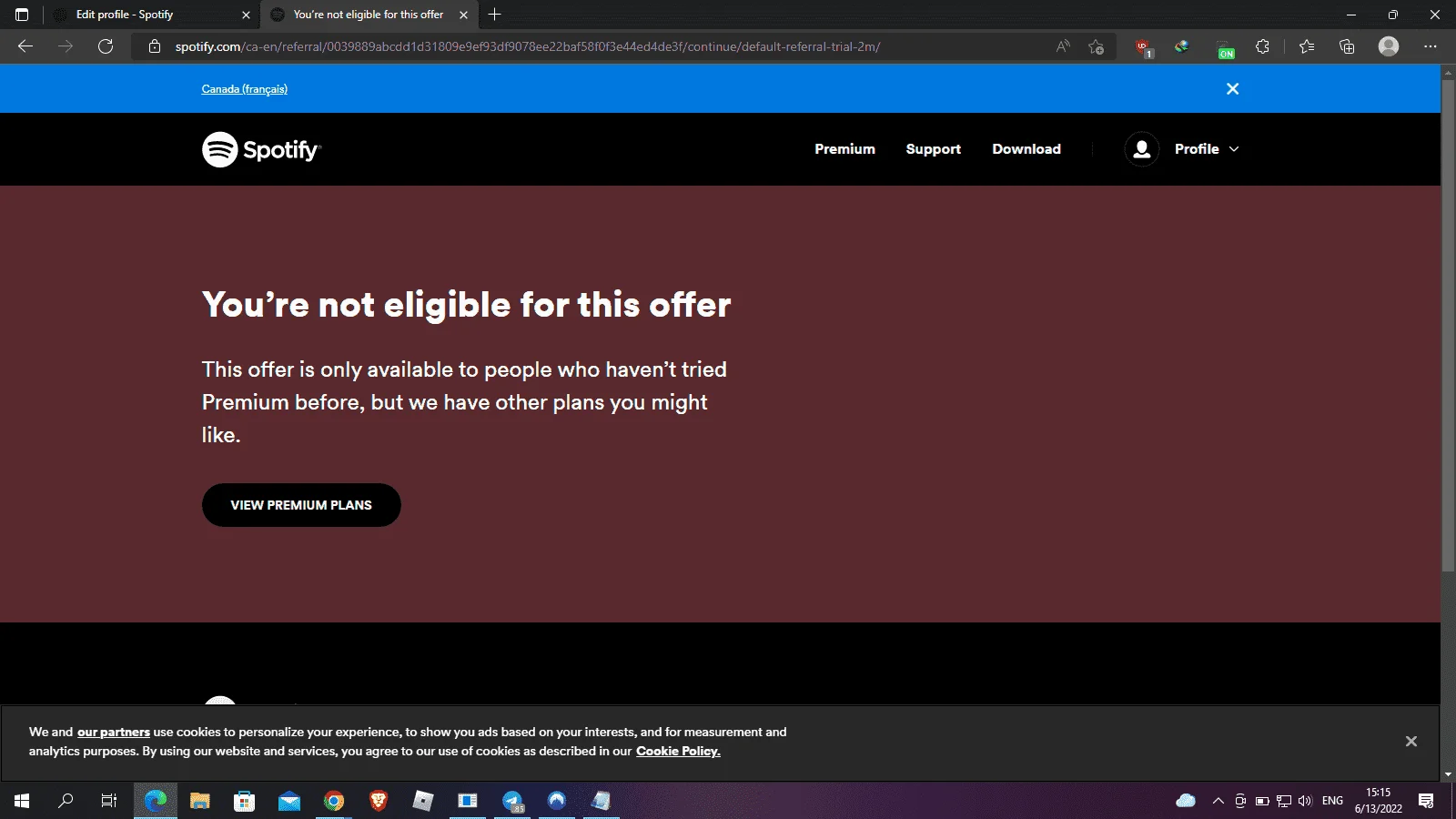The height and width of the screenshot is (819, 1456).
Task: Open the Internet Download Manager extension icon
Action: point(1181,46)
